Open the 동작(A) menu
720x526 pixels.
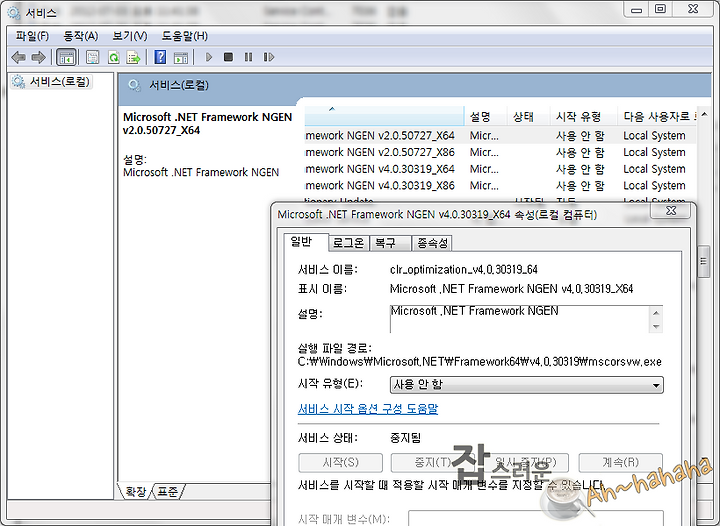click(81, 36)
